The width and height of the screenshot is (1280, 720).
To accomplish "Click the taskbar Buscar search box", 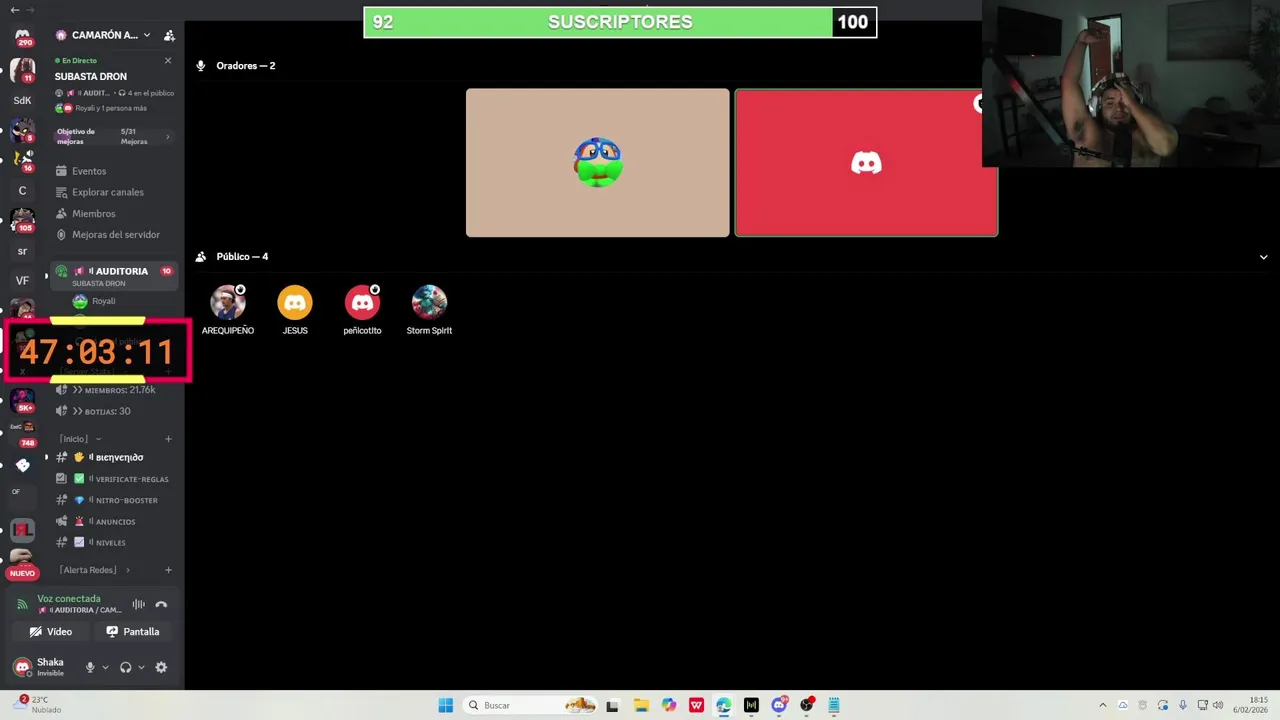I will 532,705.
